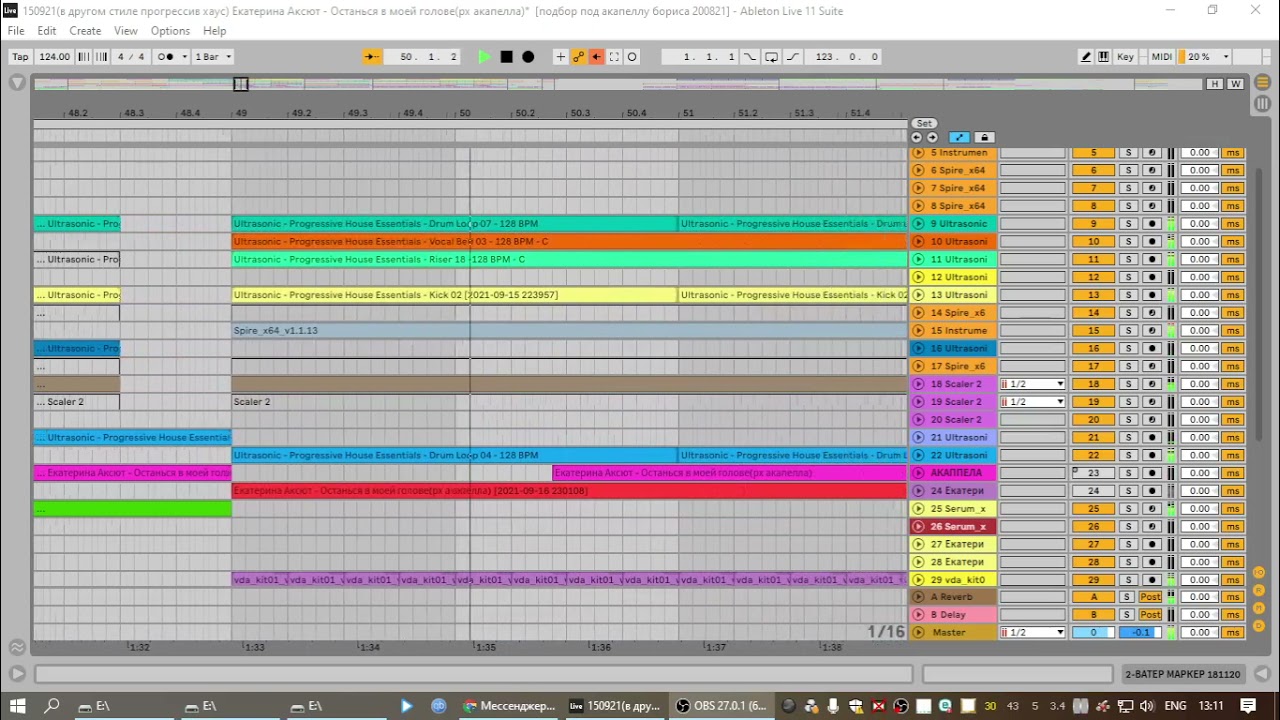Toggle computer MIDI keyboard icon

(1103, 57)
